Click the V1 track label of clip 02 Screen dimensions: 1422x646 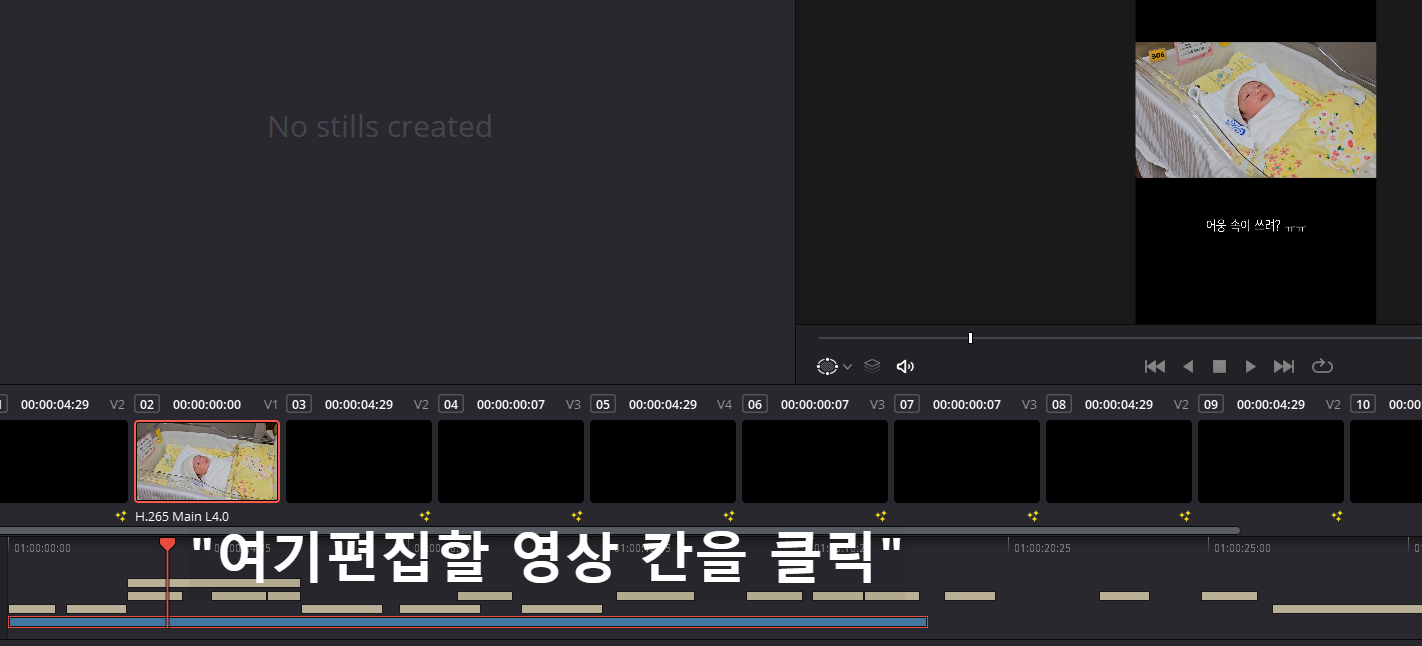pyautogui.click(x=271, y=405)
